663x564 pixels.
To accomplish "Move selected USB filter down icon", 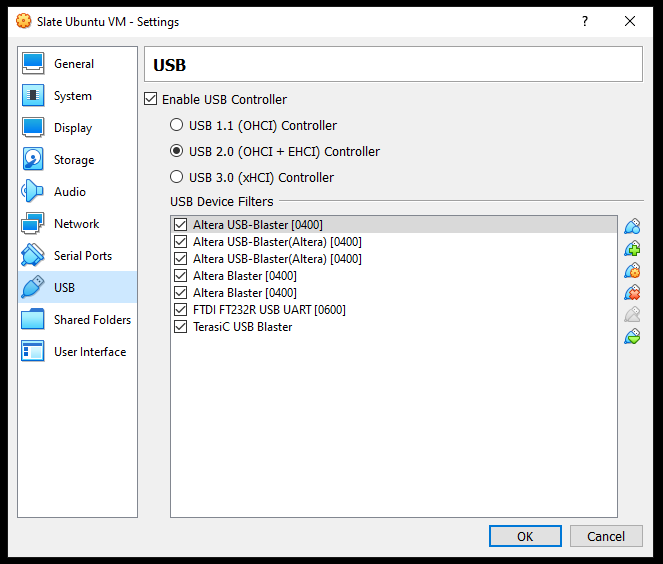I will point(632,337).
